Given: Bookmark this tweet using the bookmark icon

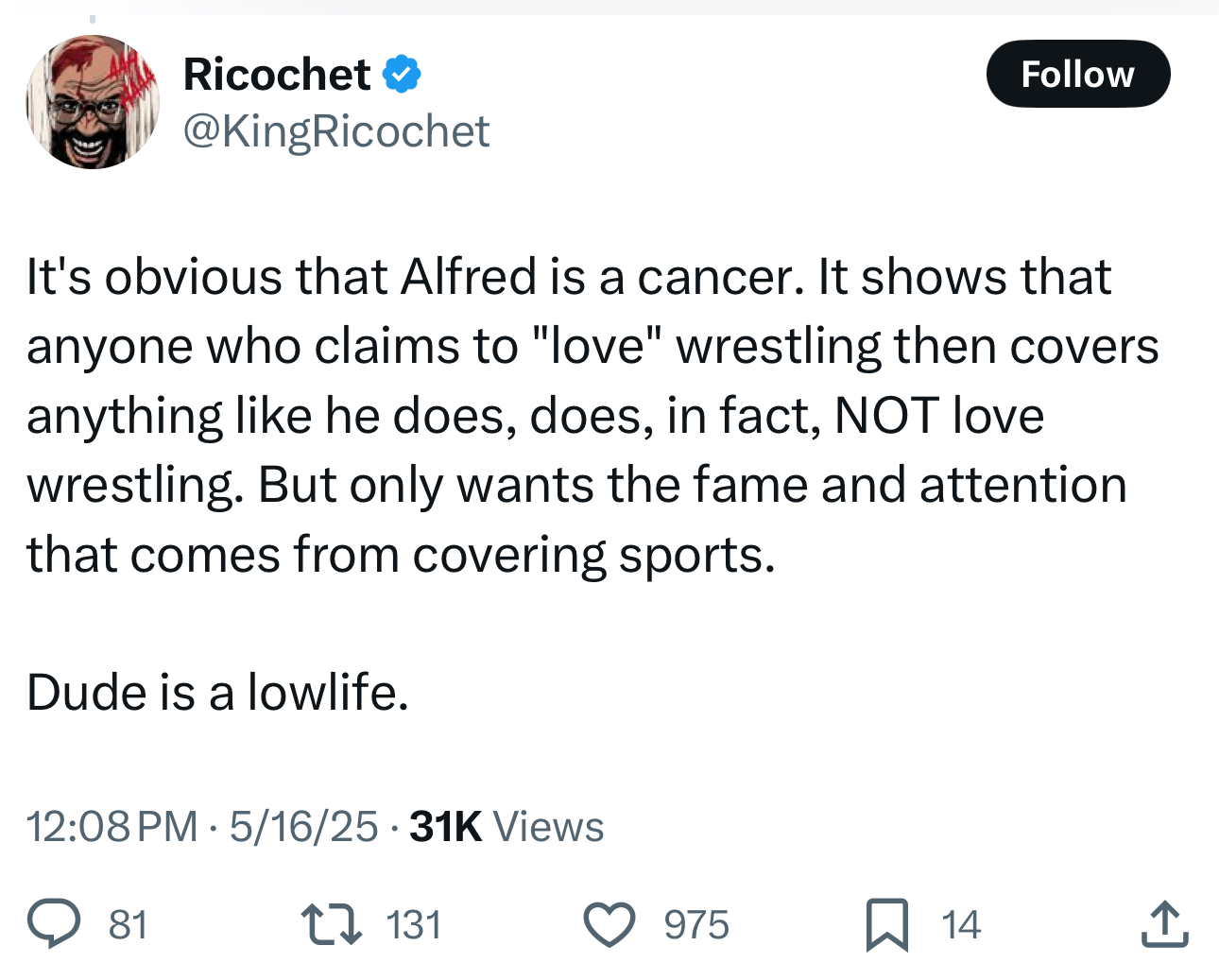Looking at the screenshot, I should (887, 924).
